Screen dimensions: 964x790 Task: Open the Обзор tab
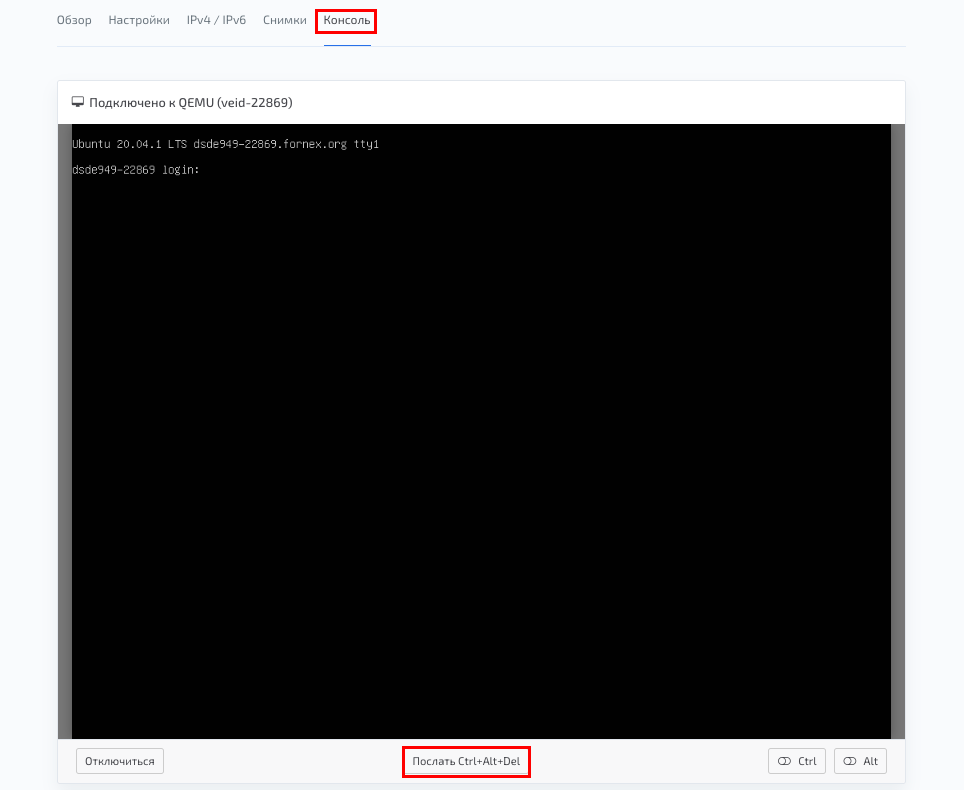[74, 20]
